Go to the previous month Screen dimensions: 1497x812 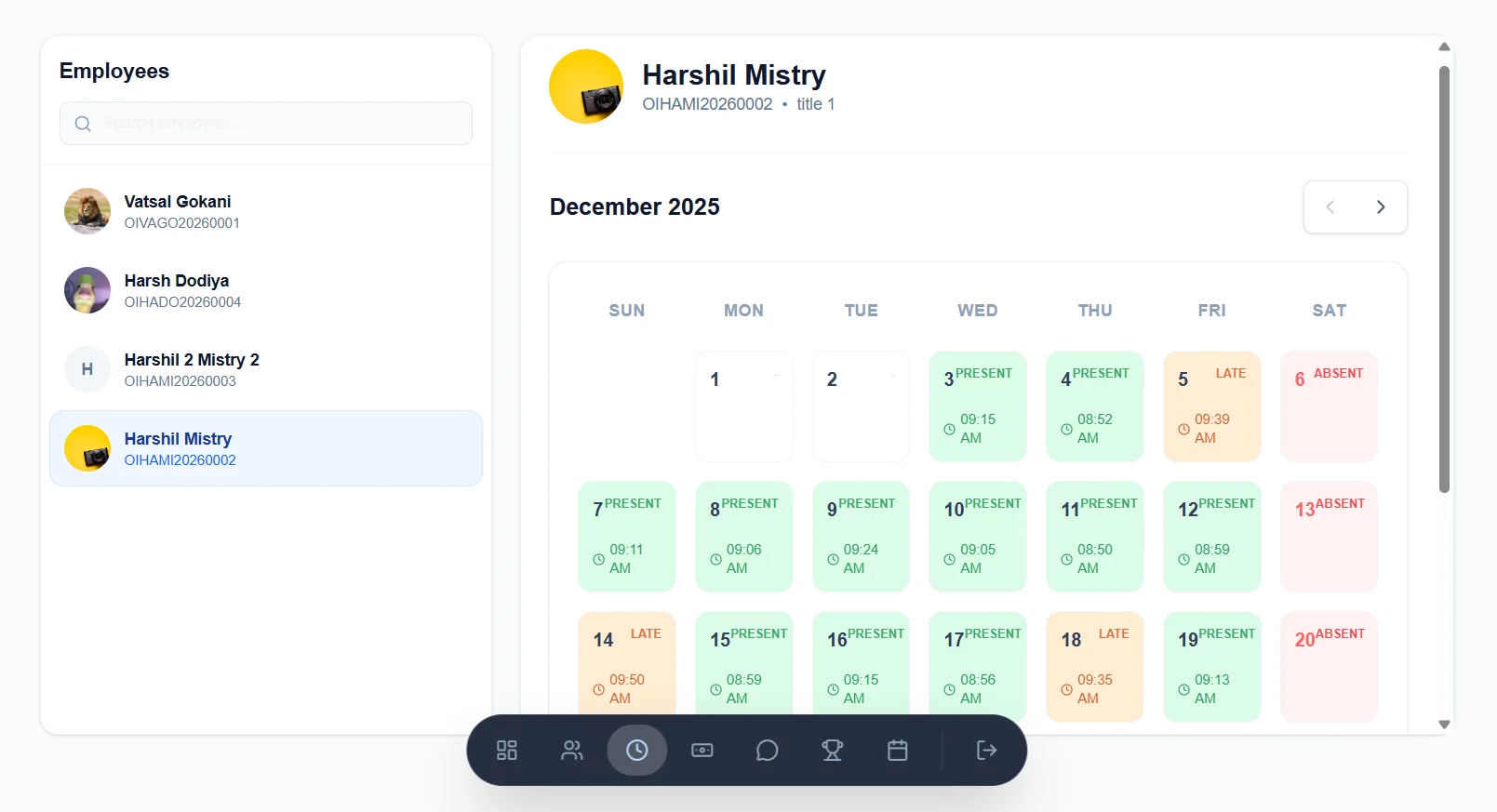tap(1330, 207)
